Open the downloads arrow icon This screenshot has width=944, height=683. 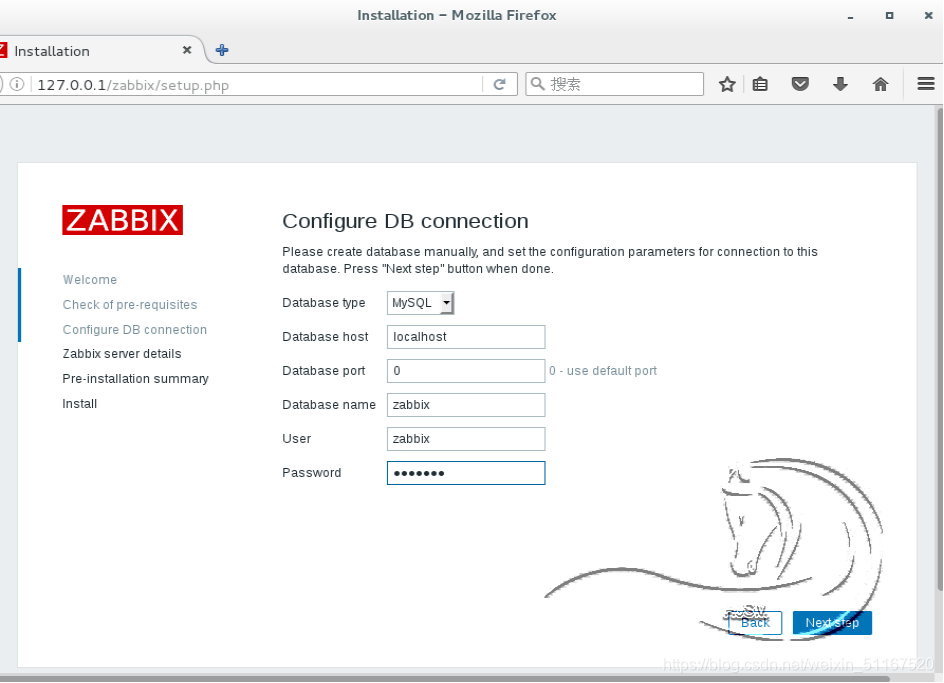point(840,84)
